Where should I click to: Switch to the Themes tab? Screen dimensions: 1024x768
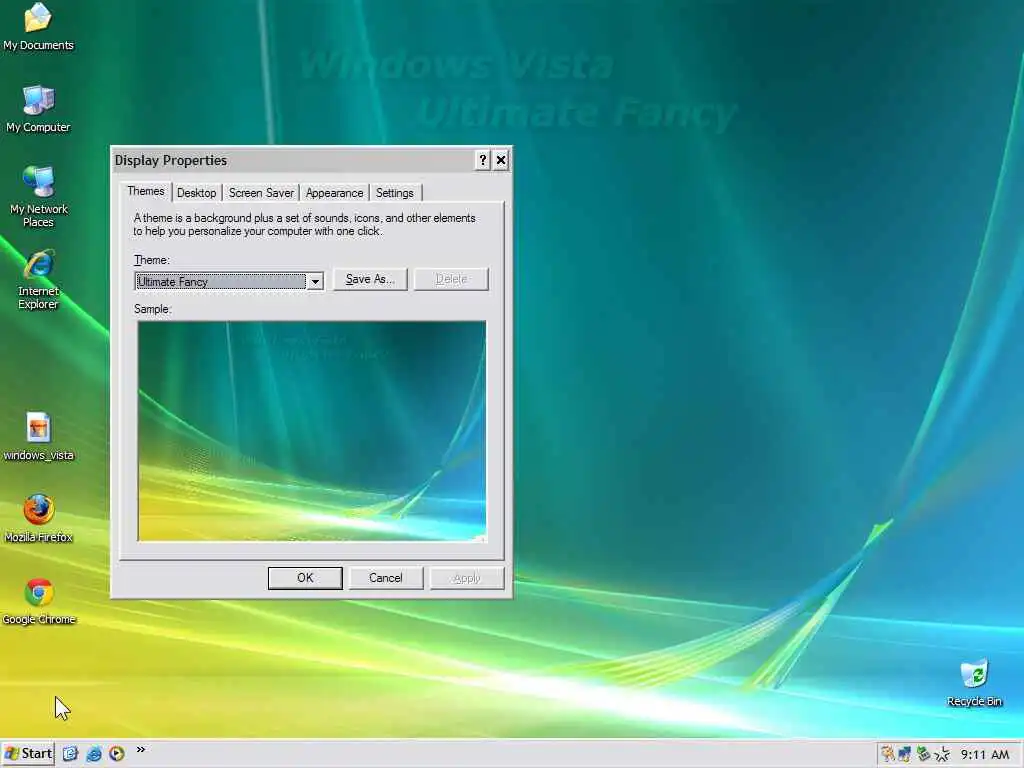tap(146, 191)
